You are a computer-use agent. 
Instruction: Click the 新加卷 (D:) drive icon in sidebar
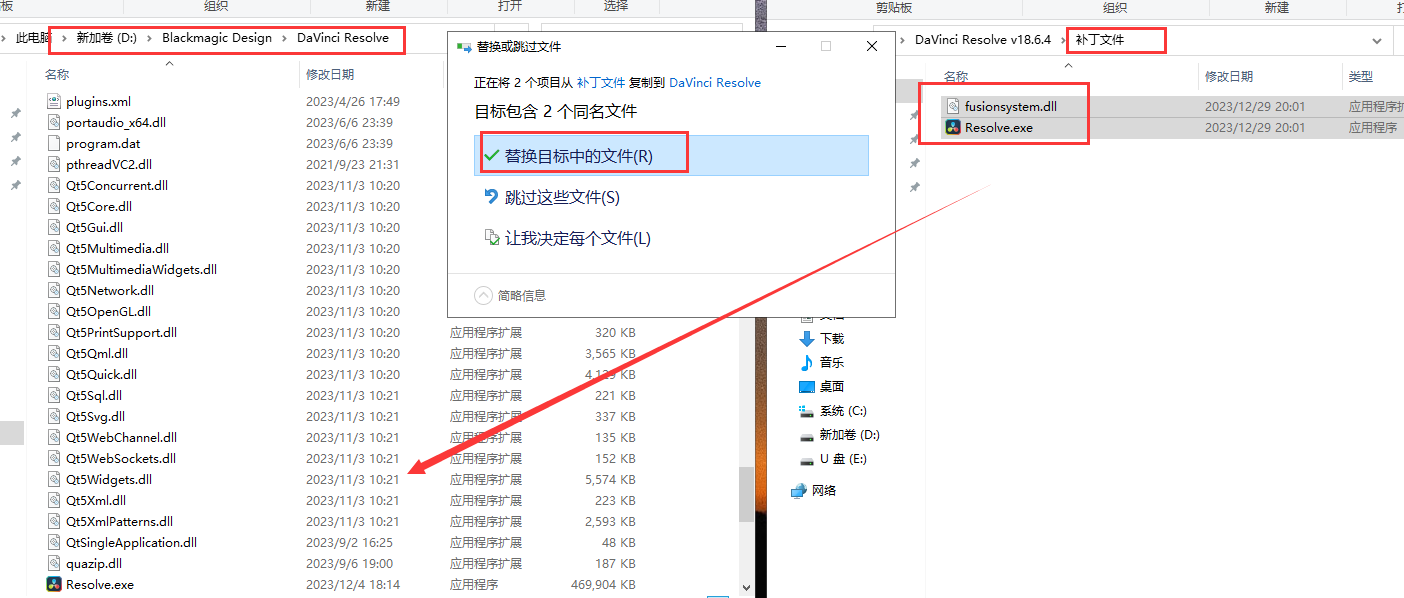pos(807,435)
